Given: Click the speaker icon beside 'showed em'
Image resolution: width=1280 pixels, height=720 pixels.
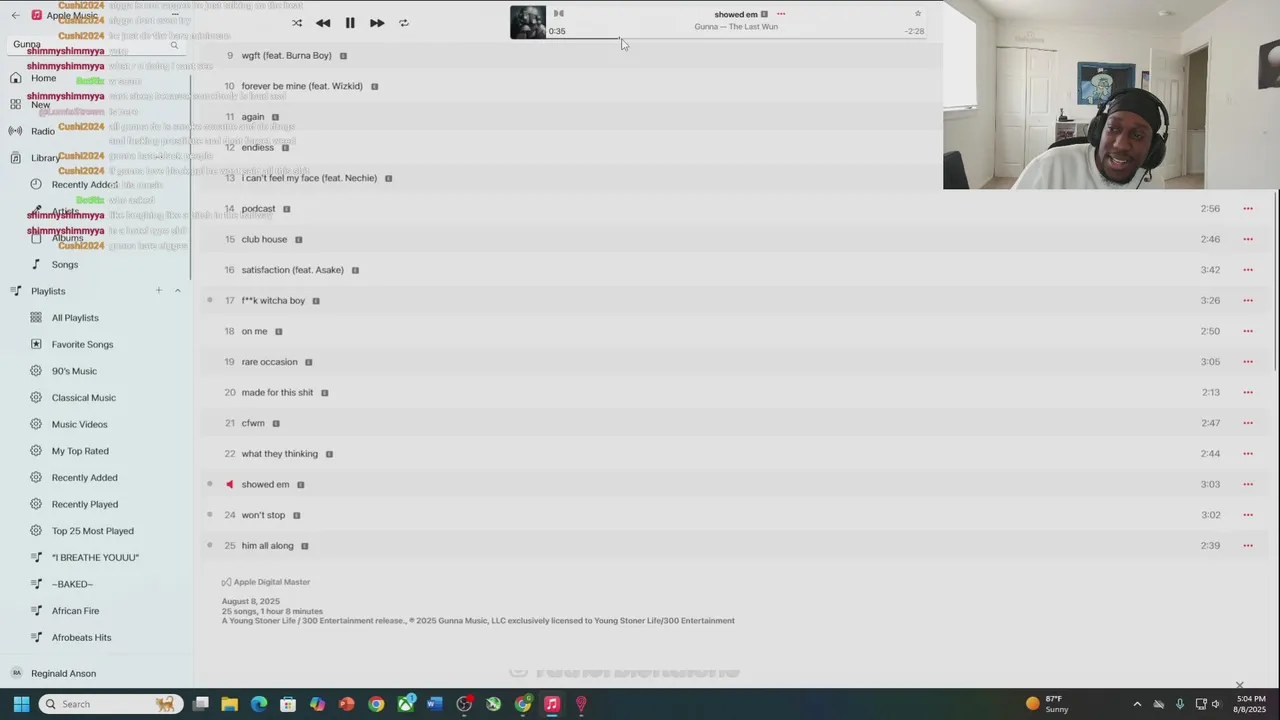Looking at the screenshot, I should click(229, 485).
